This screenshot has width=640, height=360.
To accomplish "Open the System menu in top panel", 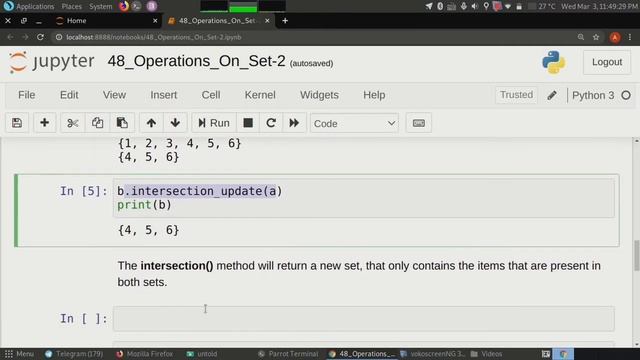I will pos(100,6).
